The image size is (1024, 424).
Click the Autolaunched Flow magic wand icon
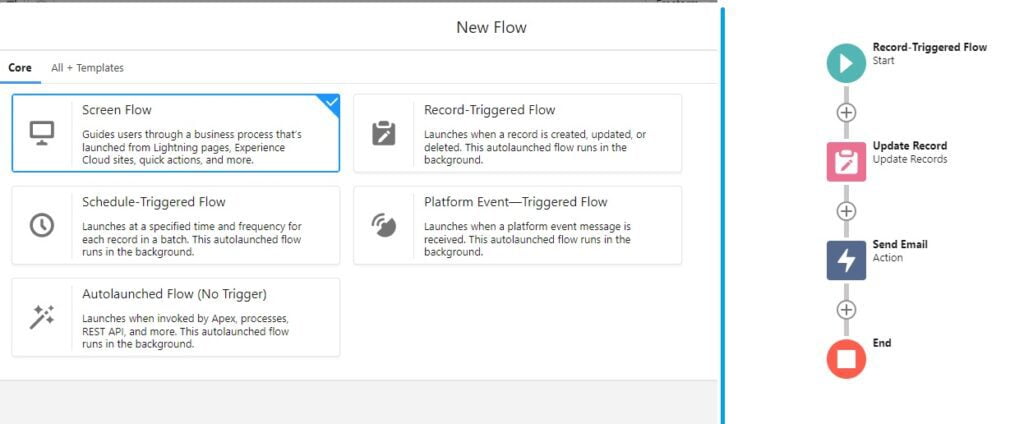coord(42,318)
